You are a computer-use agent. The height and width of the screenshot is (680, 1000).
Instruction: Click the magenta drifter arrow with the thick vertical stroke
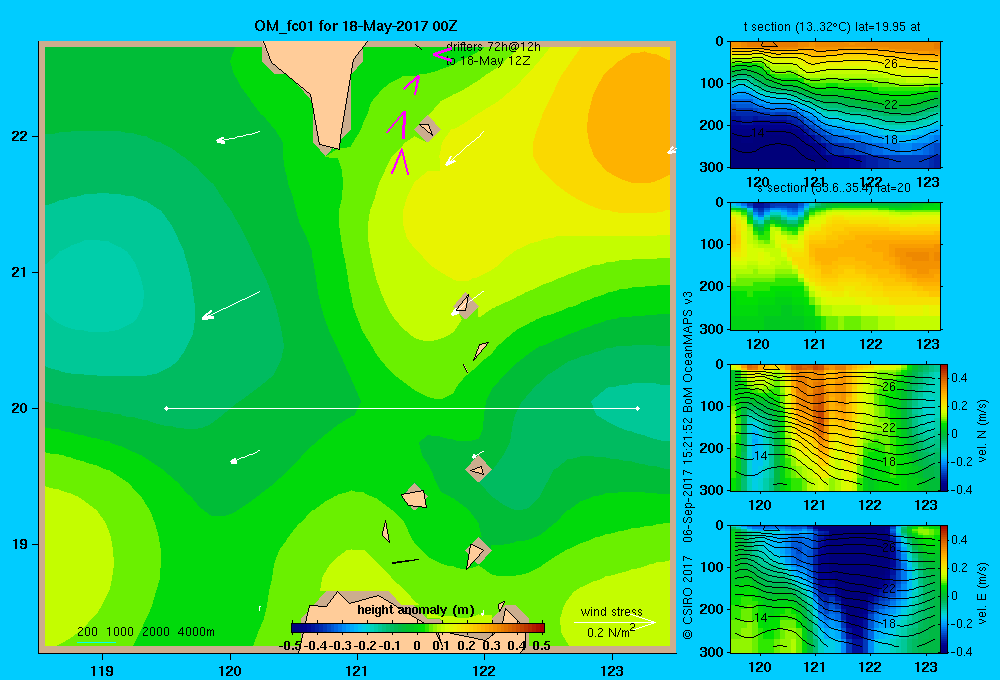pos(398,124)
